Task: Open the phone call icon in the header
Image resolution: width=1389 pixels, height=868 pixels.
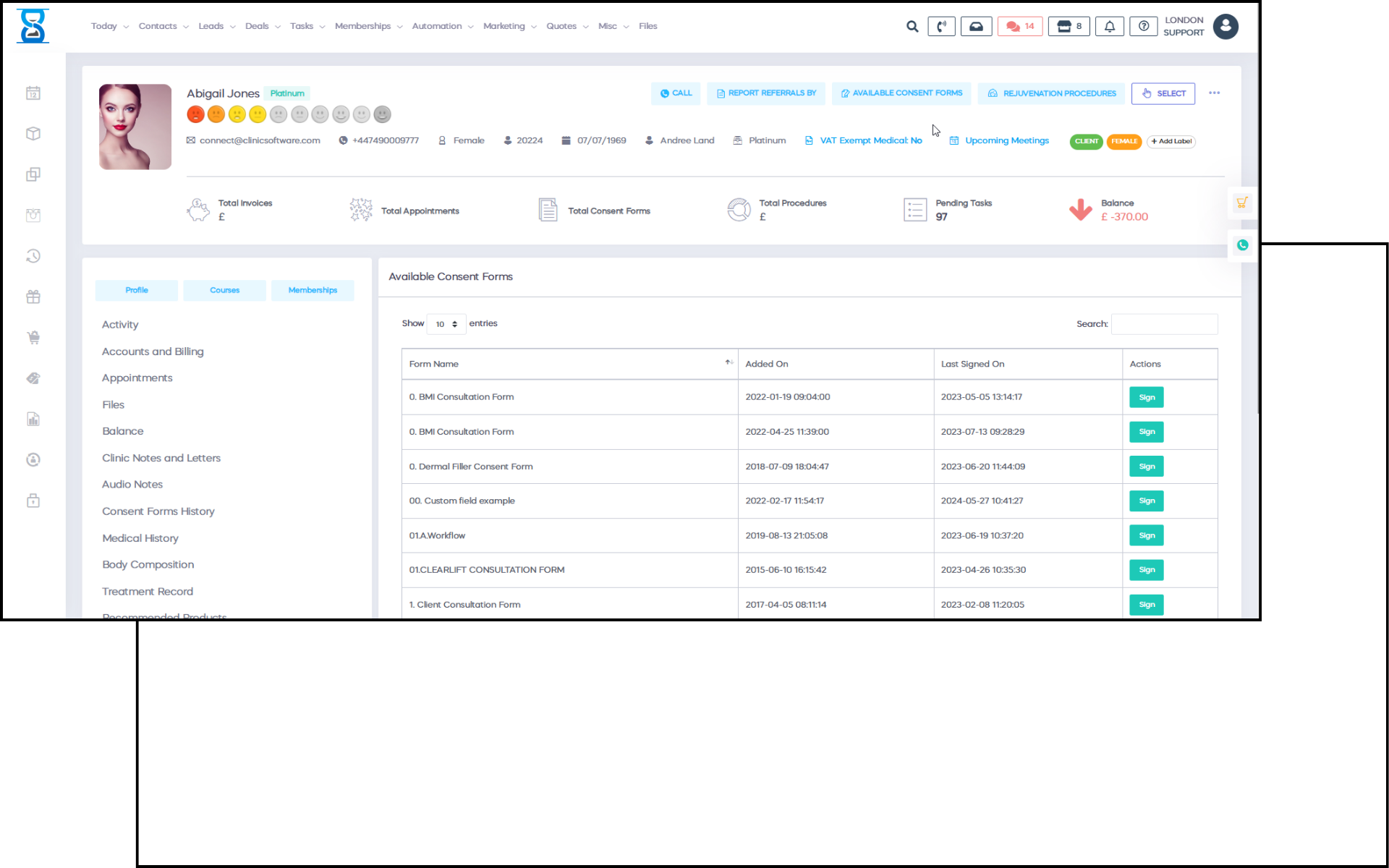Action: (x=941, y=27)
